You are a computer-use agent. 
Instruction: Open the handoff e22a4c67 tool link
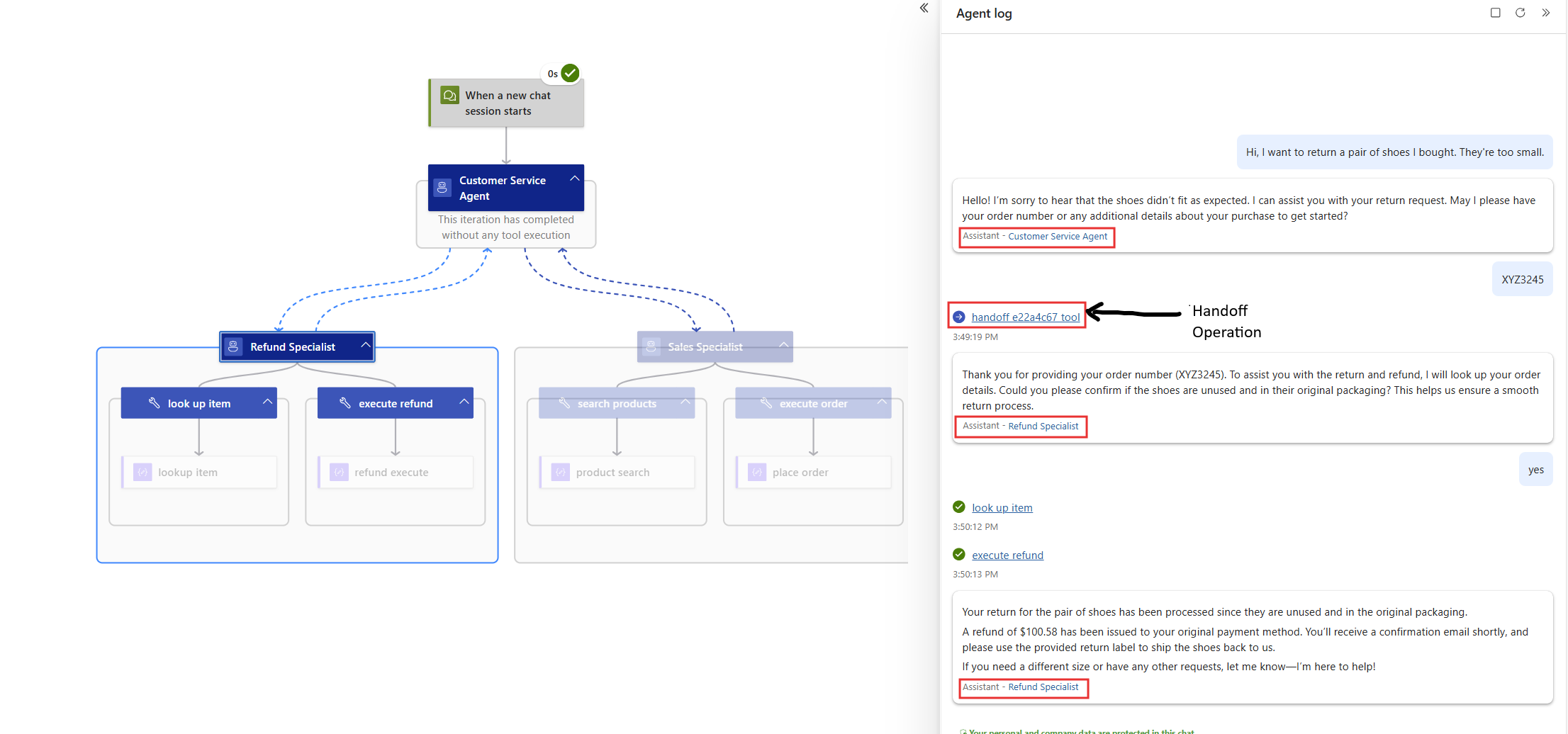tap(1025, 317)
